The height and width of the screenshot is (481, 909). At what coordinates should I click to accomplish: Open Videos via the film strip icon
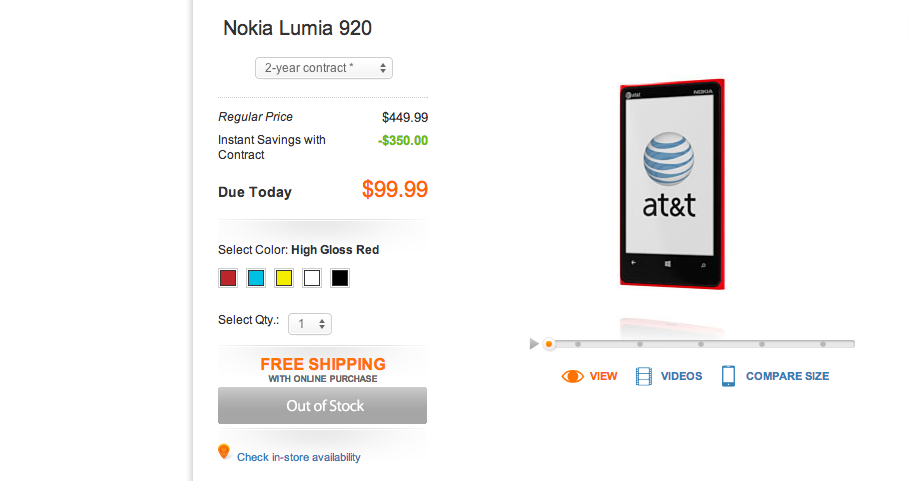coord(644,376)
